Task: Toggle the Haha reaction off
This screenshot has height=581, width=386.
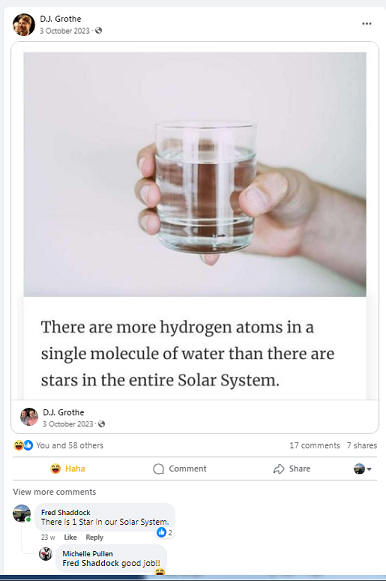Action: (x=68, y=469)
